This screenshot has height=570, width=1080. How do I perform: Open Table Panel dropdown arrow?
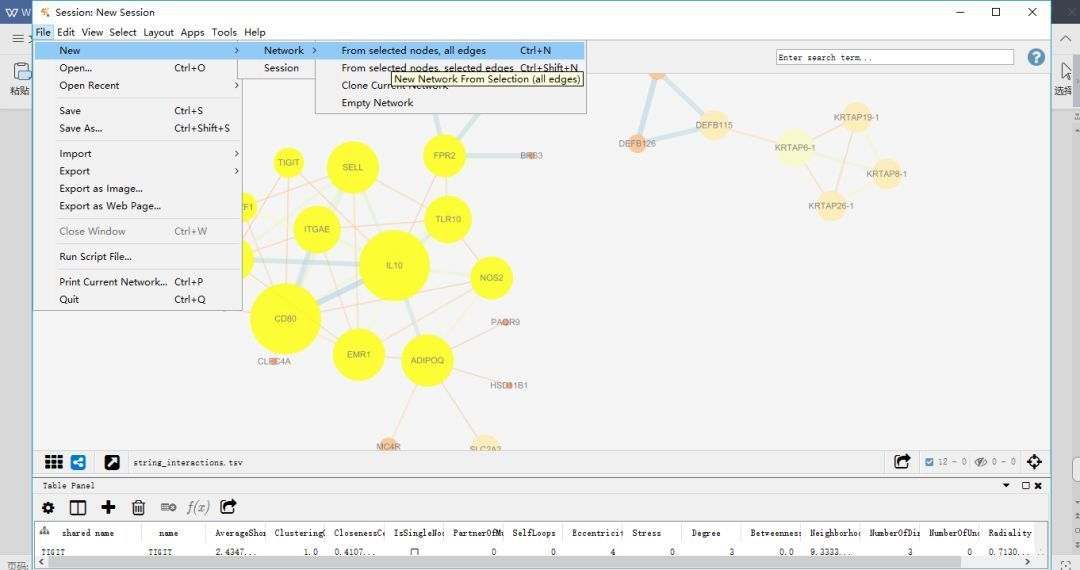pyautogui.click(x=1006, y=485)
